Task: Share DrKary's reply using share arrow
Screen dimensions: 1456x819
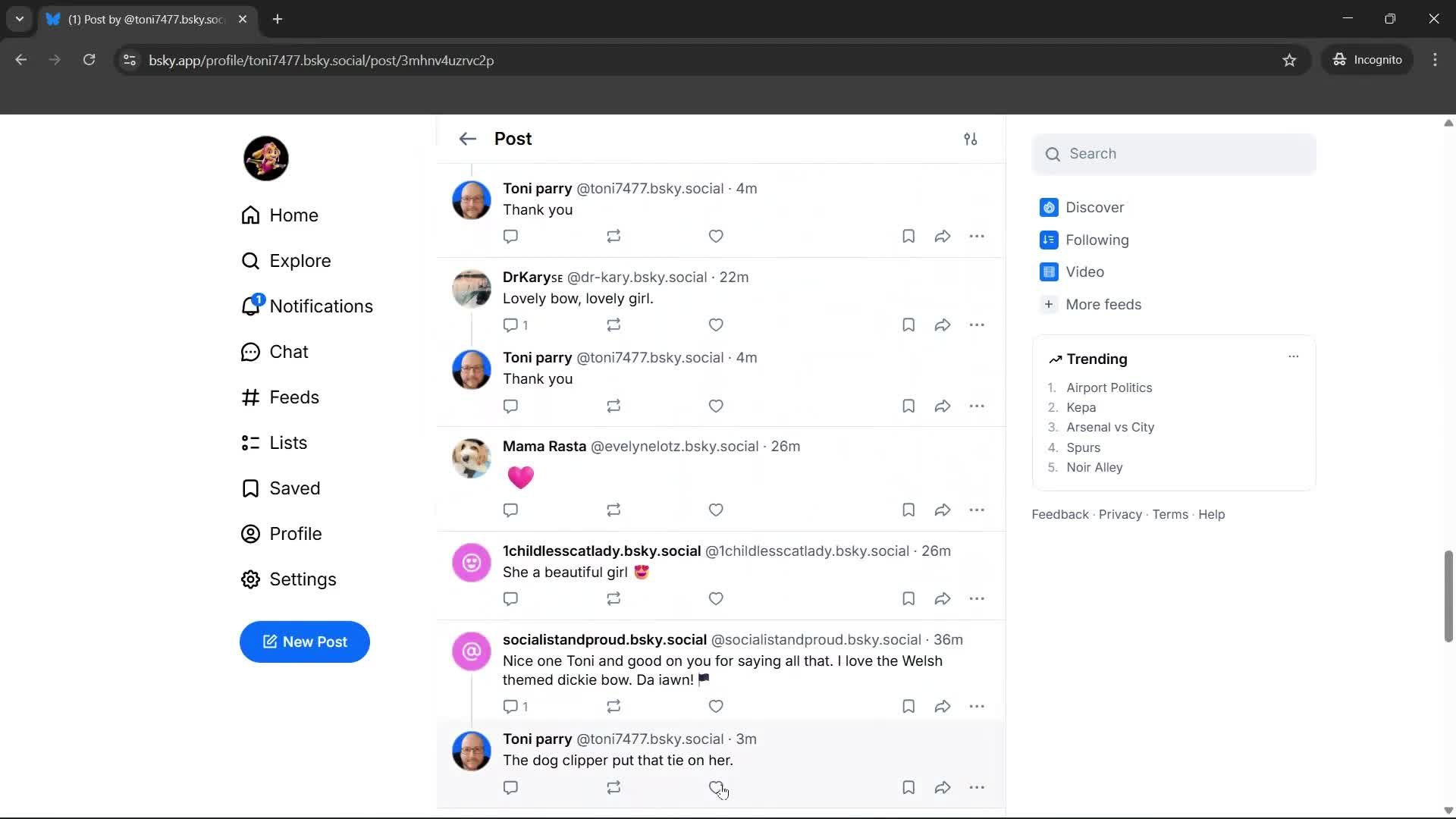Action: pos(942,325)
